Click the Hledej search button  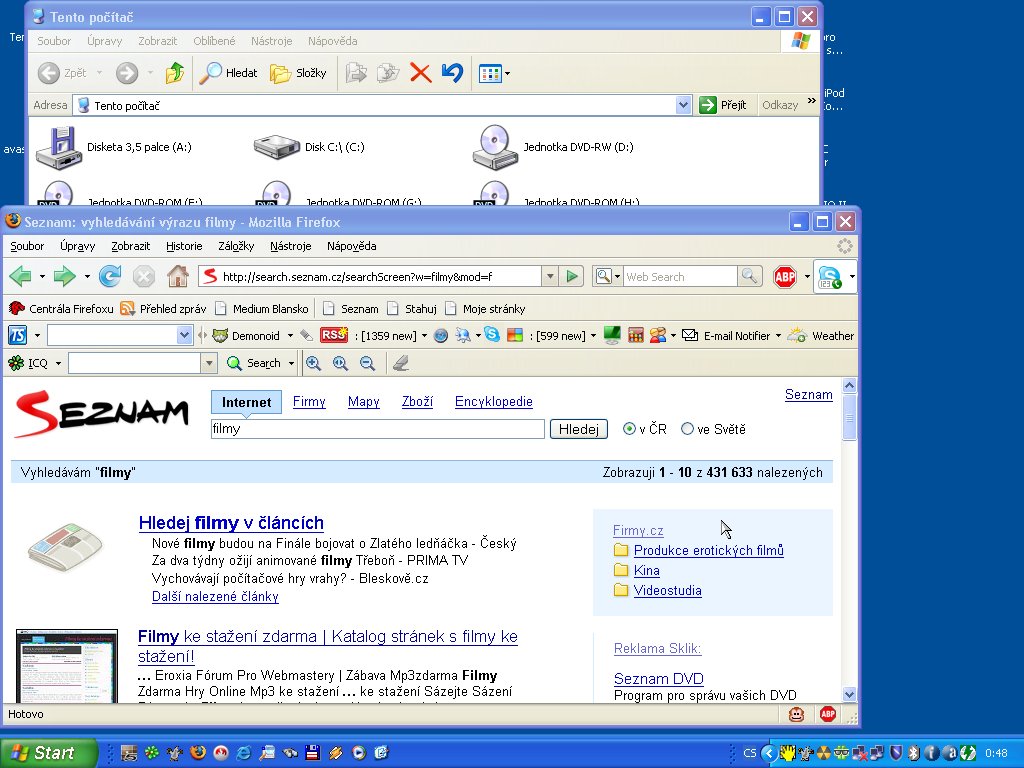(579, 429)
